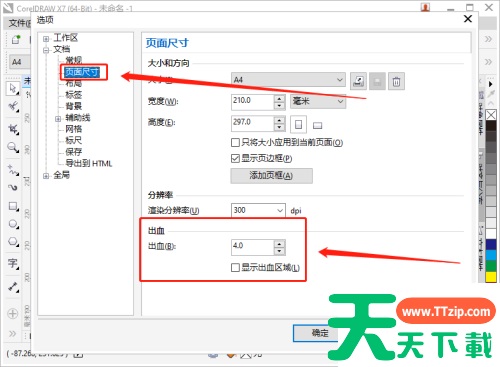
Task: Click the color palette flyout arrow
Action: click(490, 84)
